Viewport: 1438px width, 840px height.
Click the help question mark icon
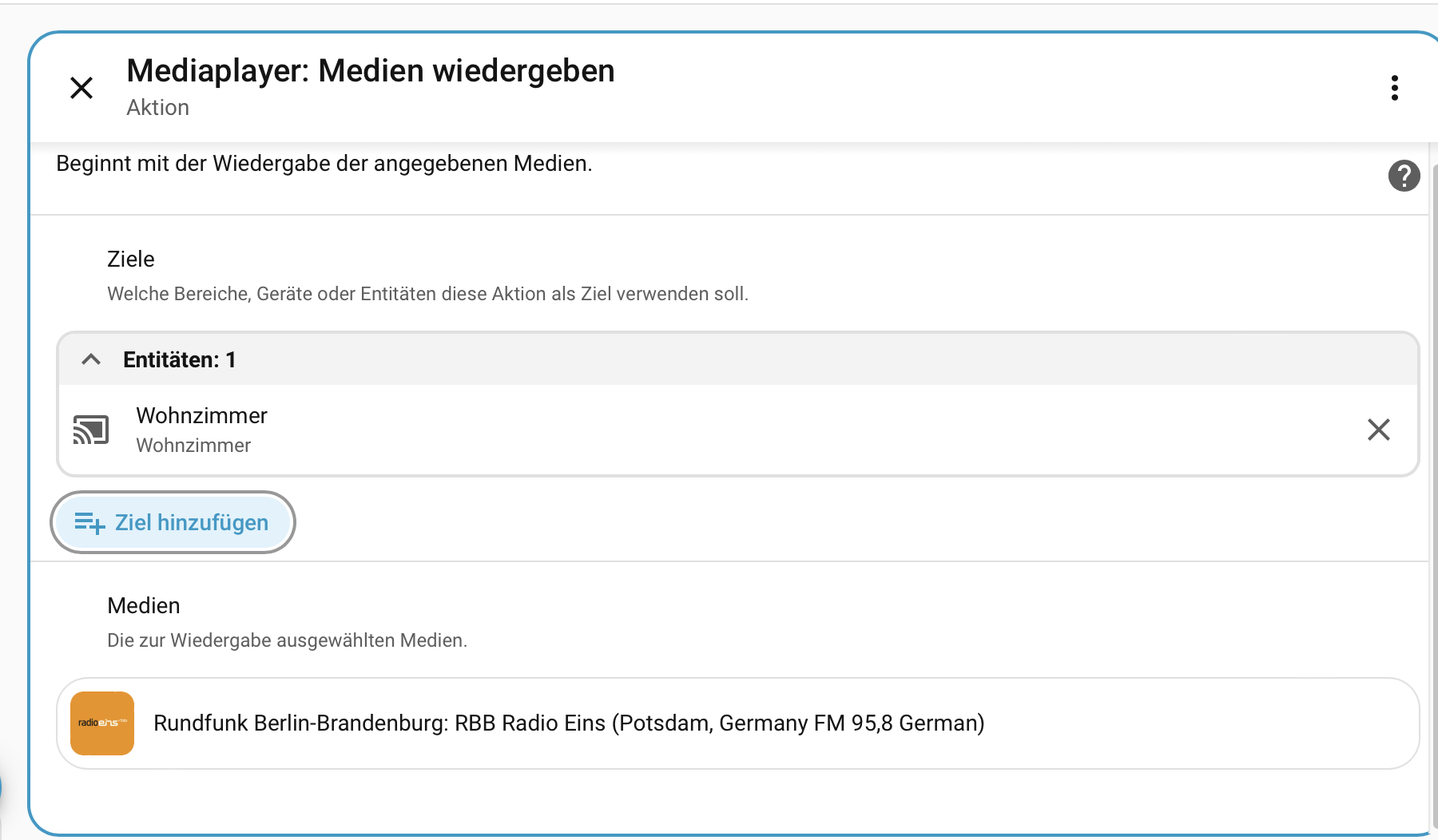point(1404,176)
